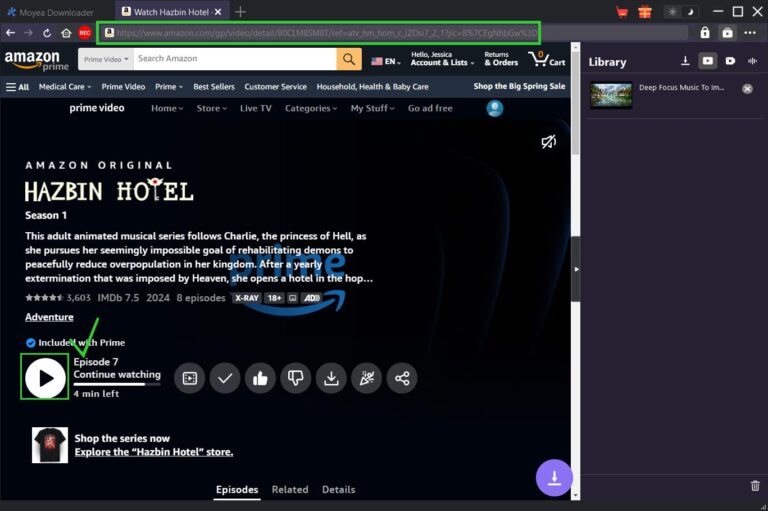Click the thumbs down Dislike icon

click(x=295, y=377)
